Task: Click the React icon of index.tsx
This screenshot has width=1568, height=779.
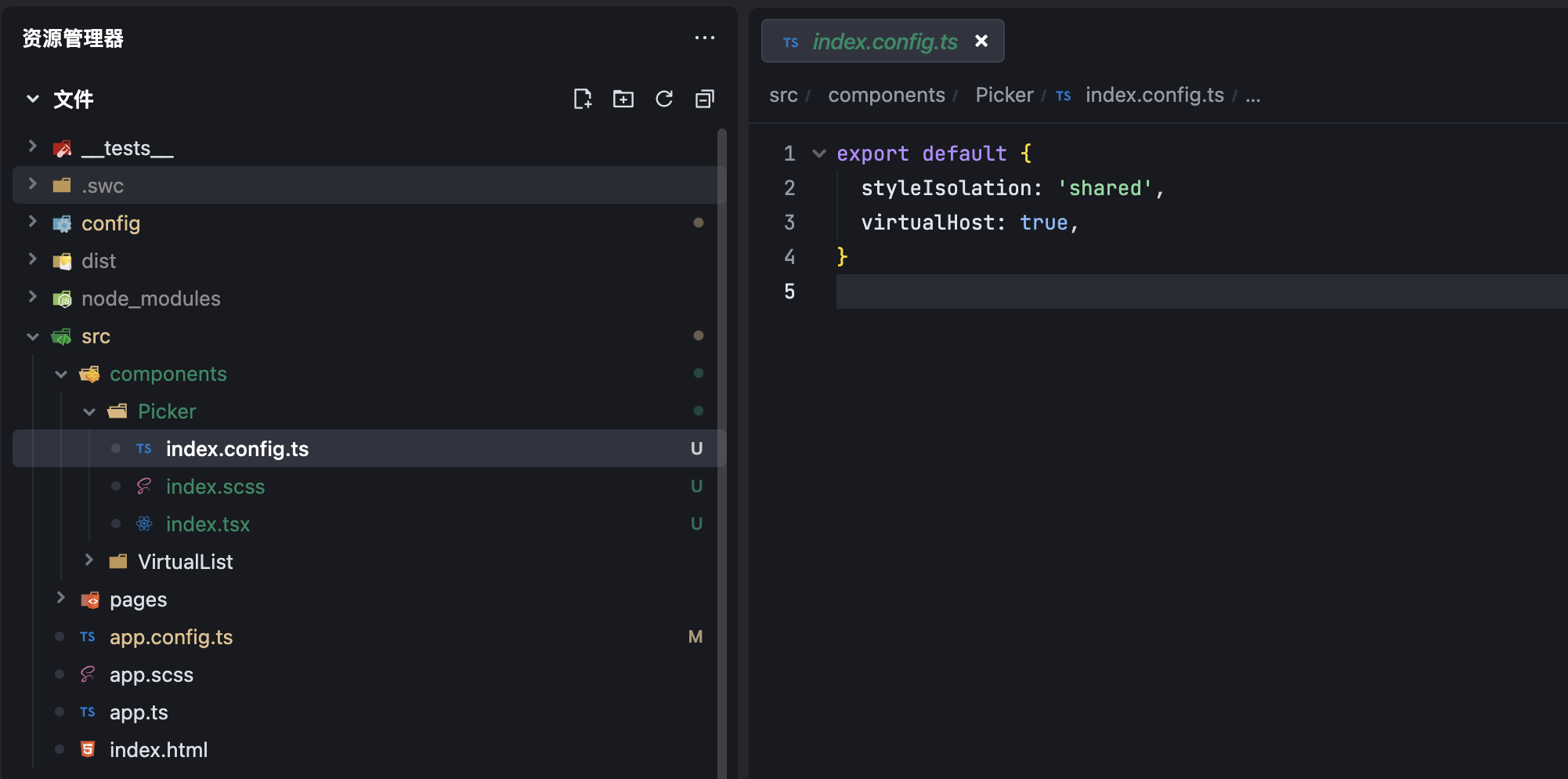Action: pos(144,524)
